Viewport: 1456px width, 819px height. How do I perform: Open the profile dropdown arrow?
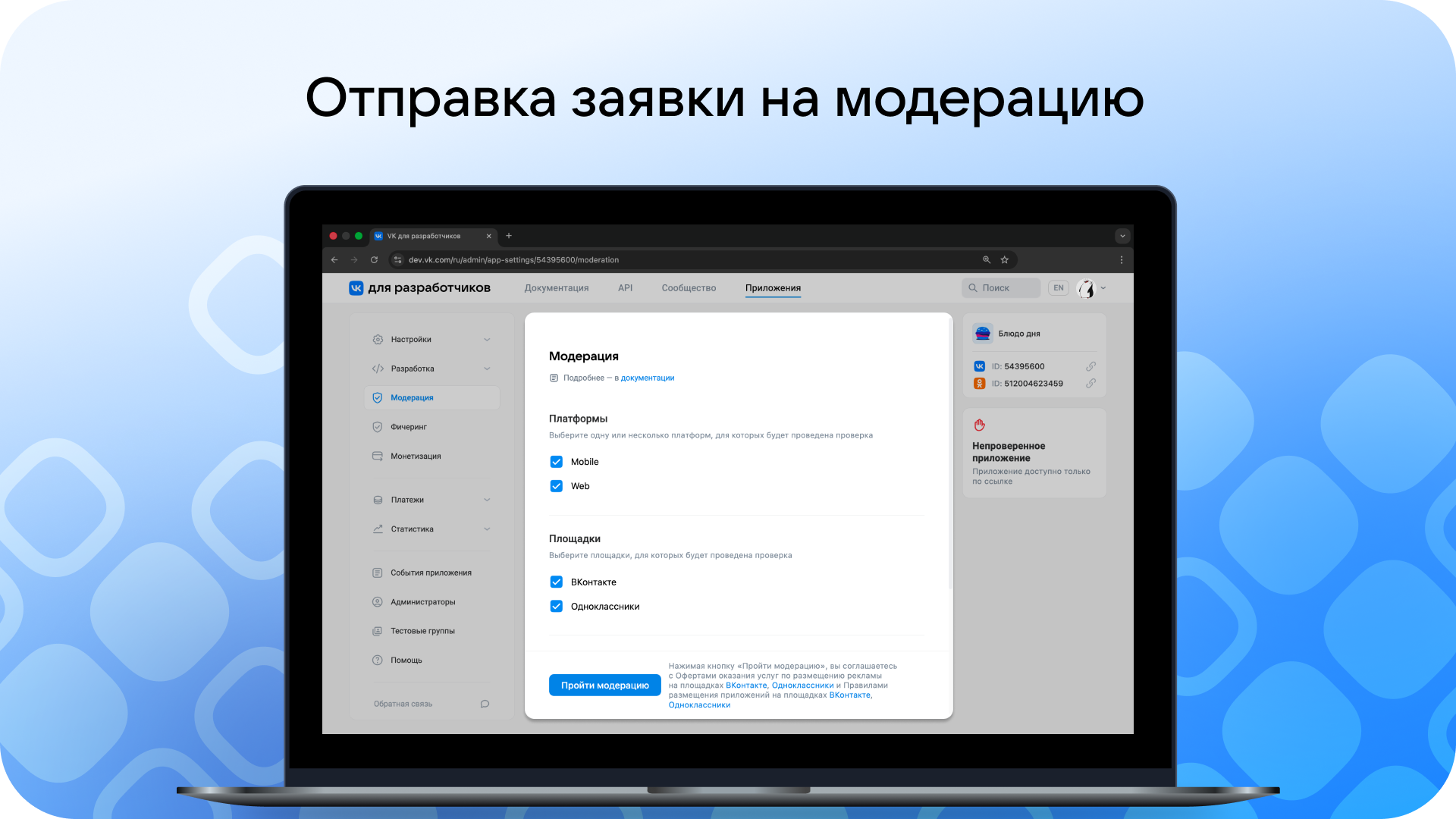click(x=1103, y=288)
